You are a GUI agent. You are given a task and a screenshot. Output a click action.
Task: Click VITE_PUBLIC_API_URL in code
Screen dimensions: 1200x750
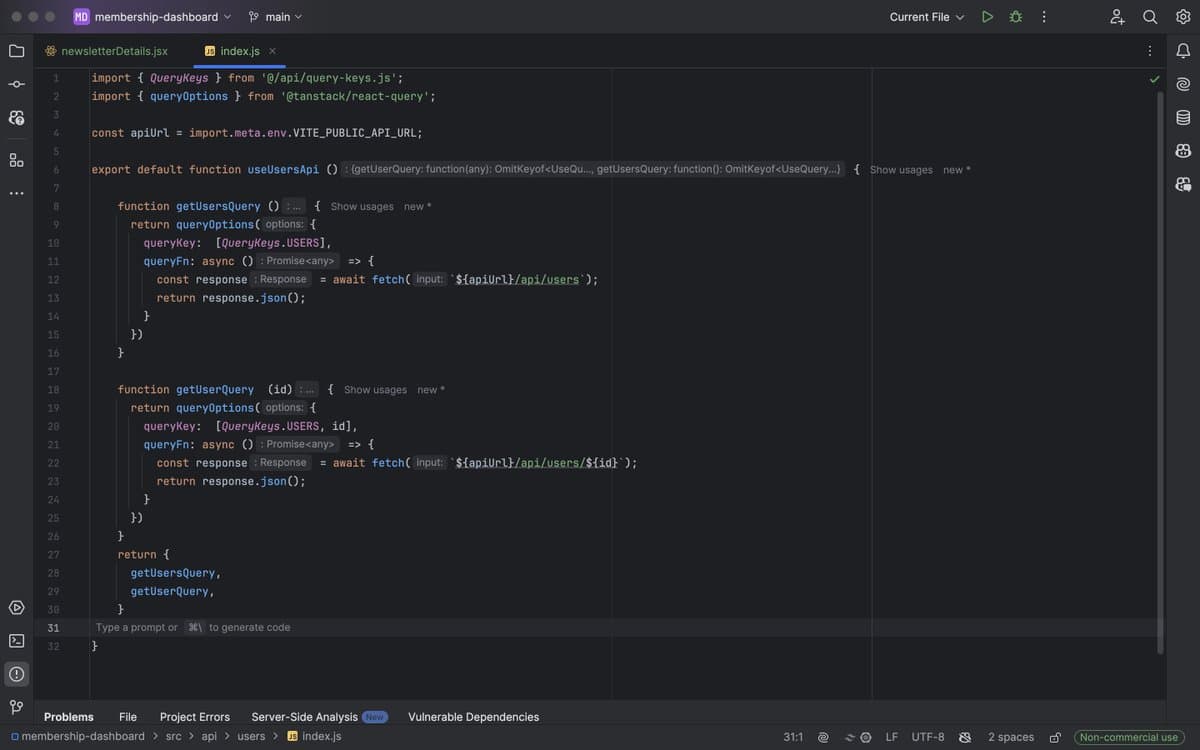[x=357, y=133]
